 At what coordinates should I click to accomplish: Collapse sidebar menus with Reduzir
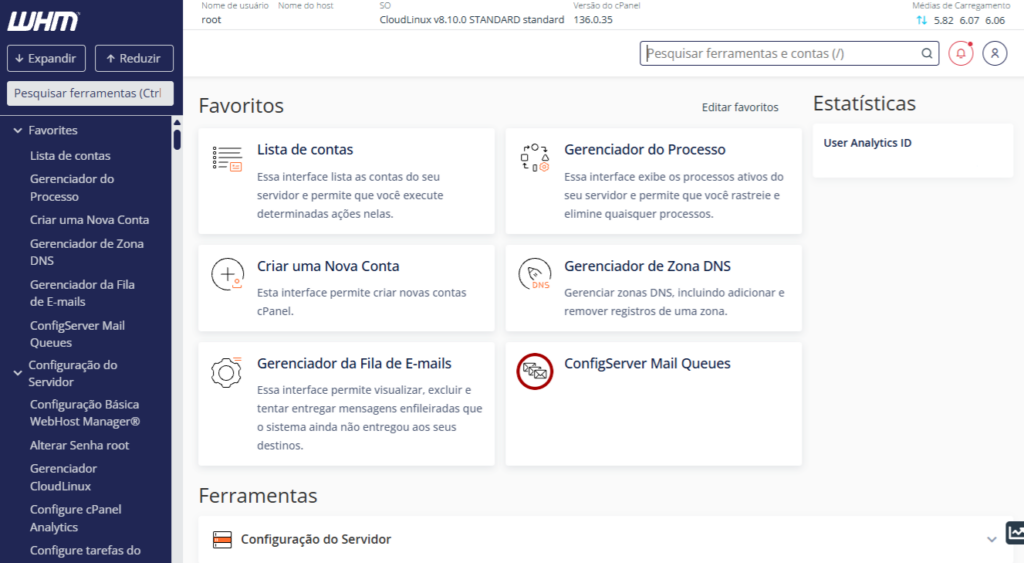click(134, 58)
